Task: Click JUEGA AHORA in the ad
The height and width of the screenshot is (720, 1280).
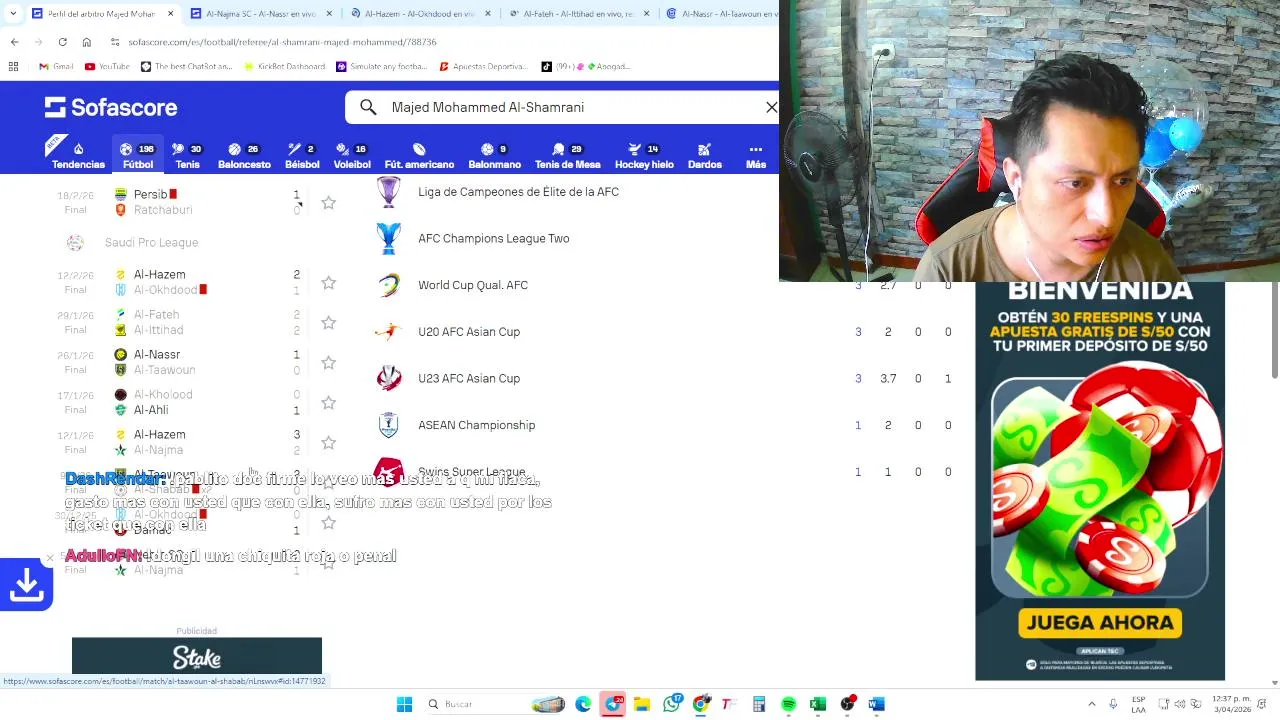Action: (x=1100, y=623)
